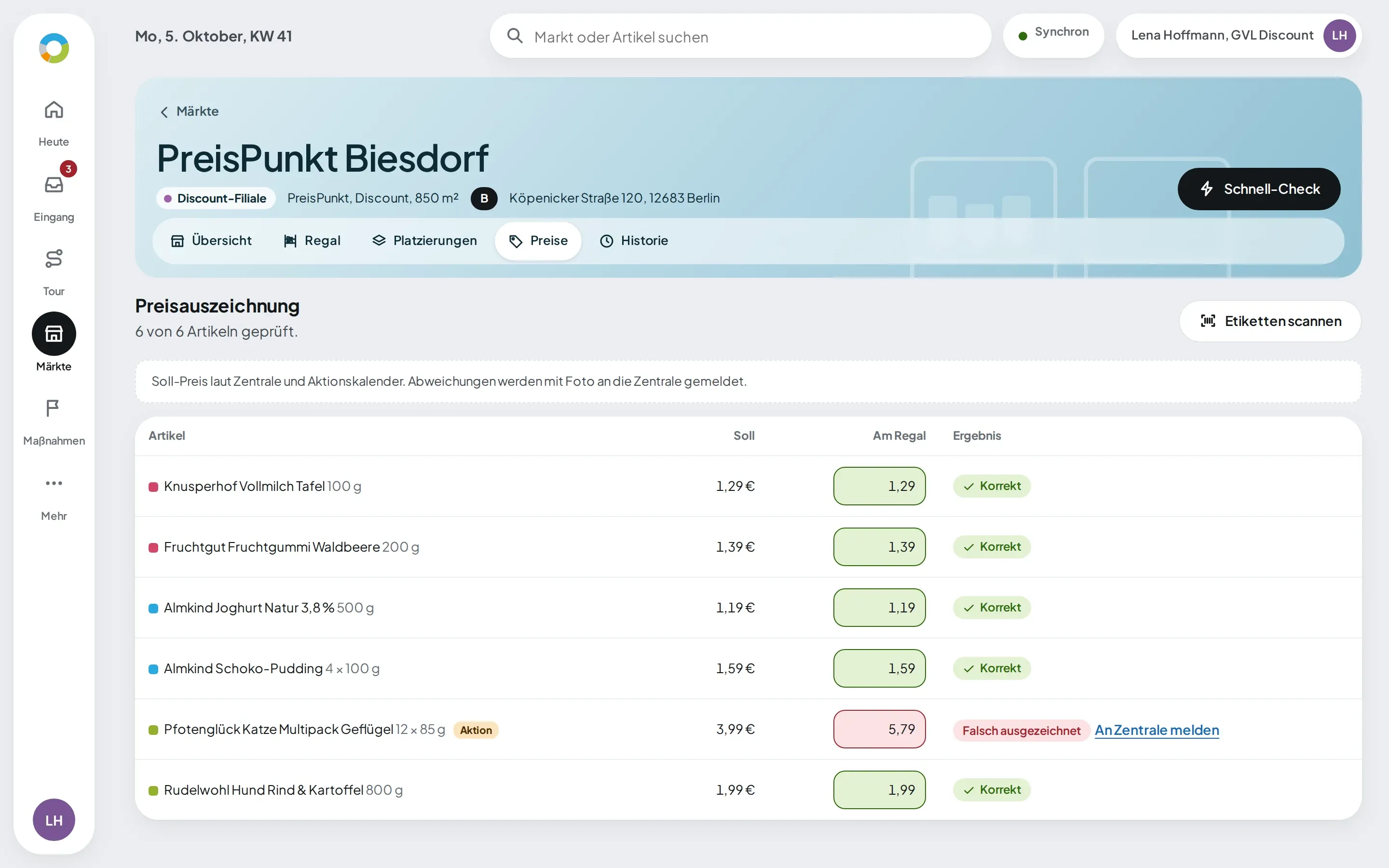Image resolution: width=1389 pixels, height=868 pixels.
Task: Edit shelf price for Rudelwohl Hund Rind
Action: (x=879, y=790)
